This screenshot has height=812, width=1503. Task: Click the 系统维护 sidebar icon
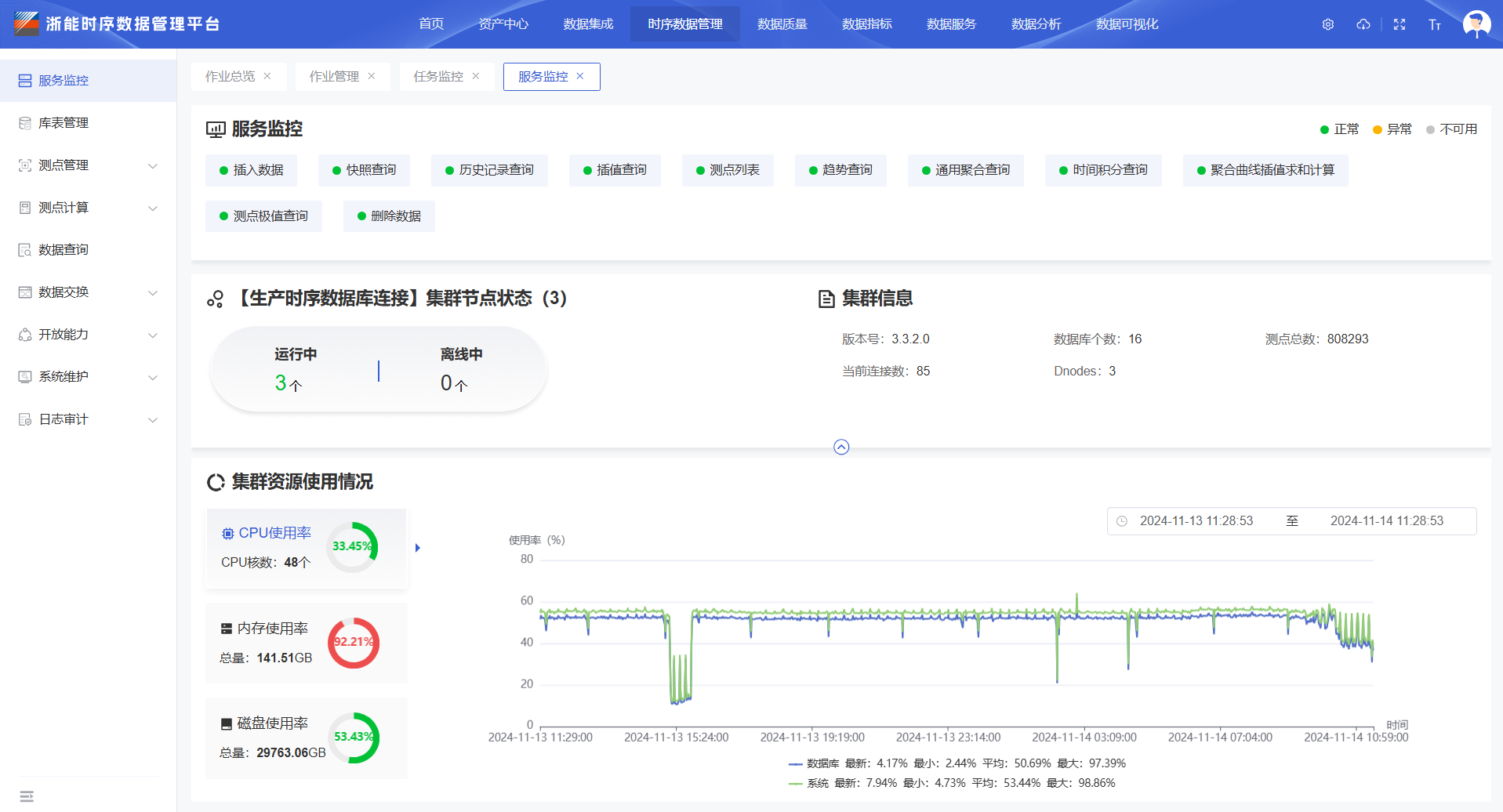[x=25, y=377]
